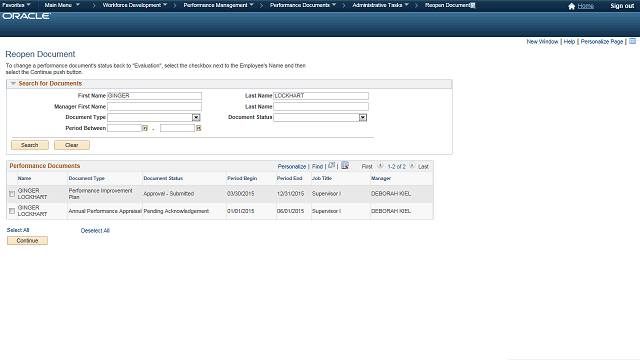Sort by the Period End column header
640x360 pixels.
coord(289,178)
